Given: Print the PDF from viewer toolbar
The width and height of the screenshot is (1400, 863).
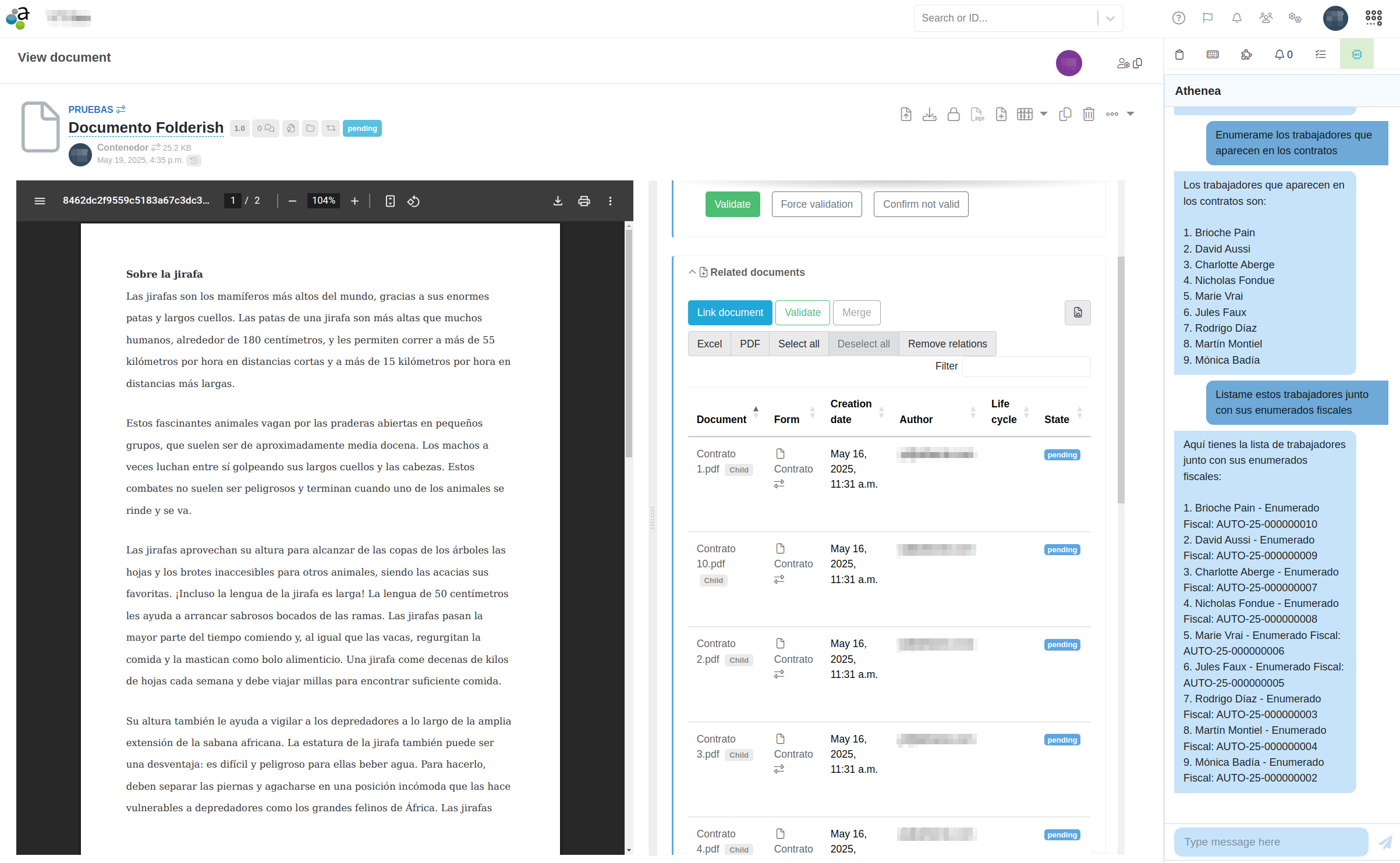Looking at the screenshot, I should 584,201.
